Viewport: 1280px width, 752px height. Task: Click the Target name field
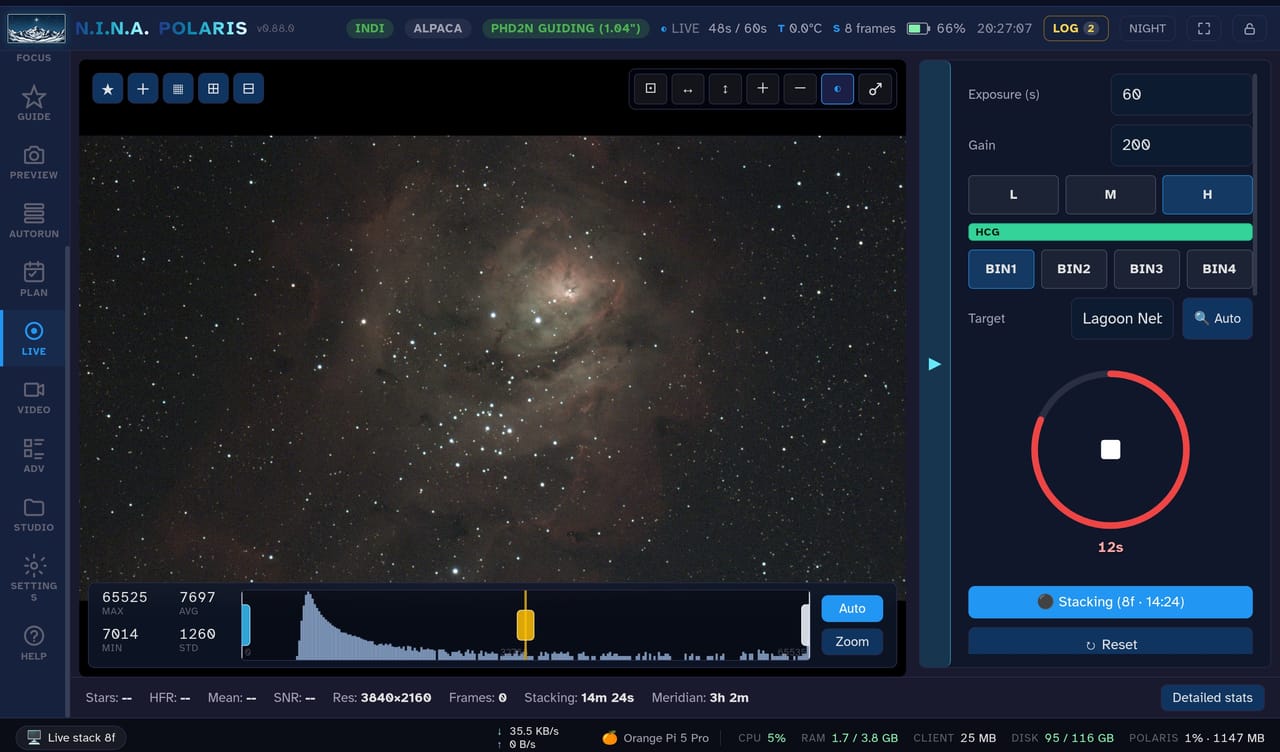click(x=1122, y=318)
